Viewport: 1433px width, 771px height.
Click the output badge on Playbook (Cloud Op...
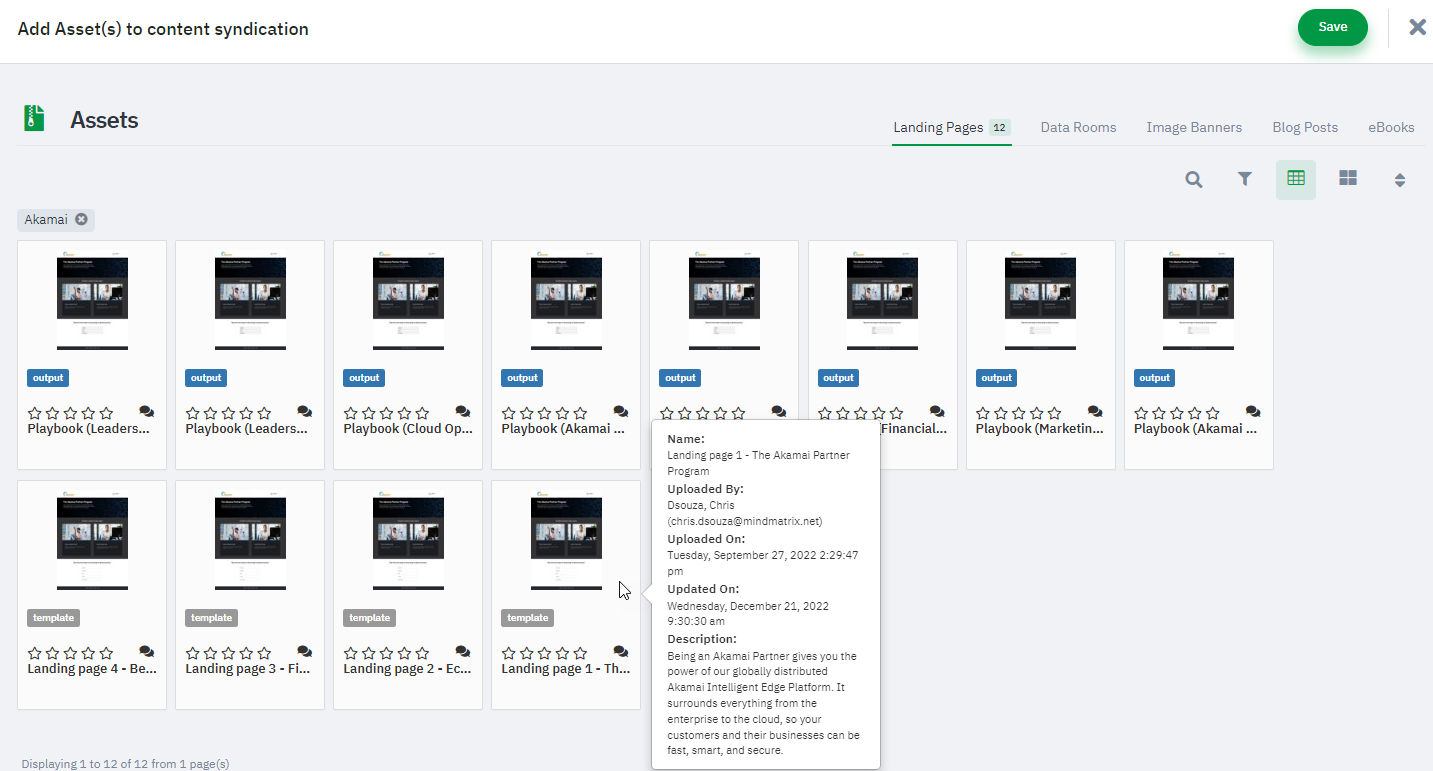tap(364, 378)
